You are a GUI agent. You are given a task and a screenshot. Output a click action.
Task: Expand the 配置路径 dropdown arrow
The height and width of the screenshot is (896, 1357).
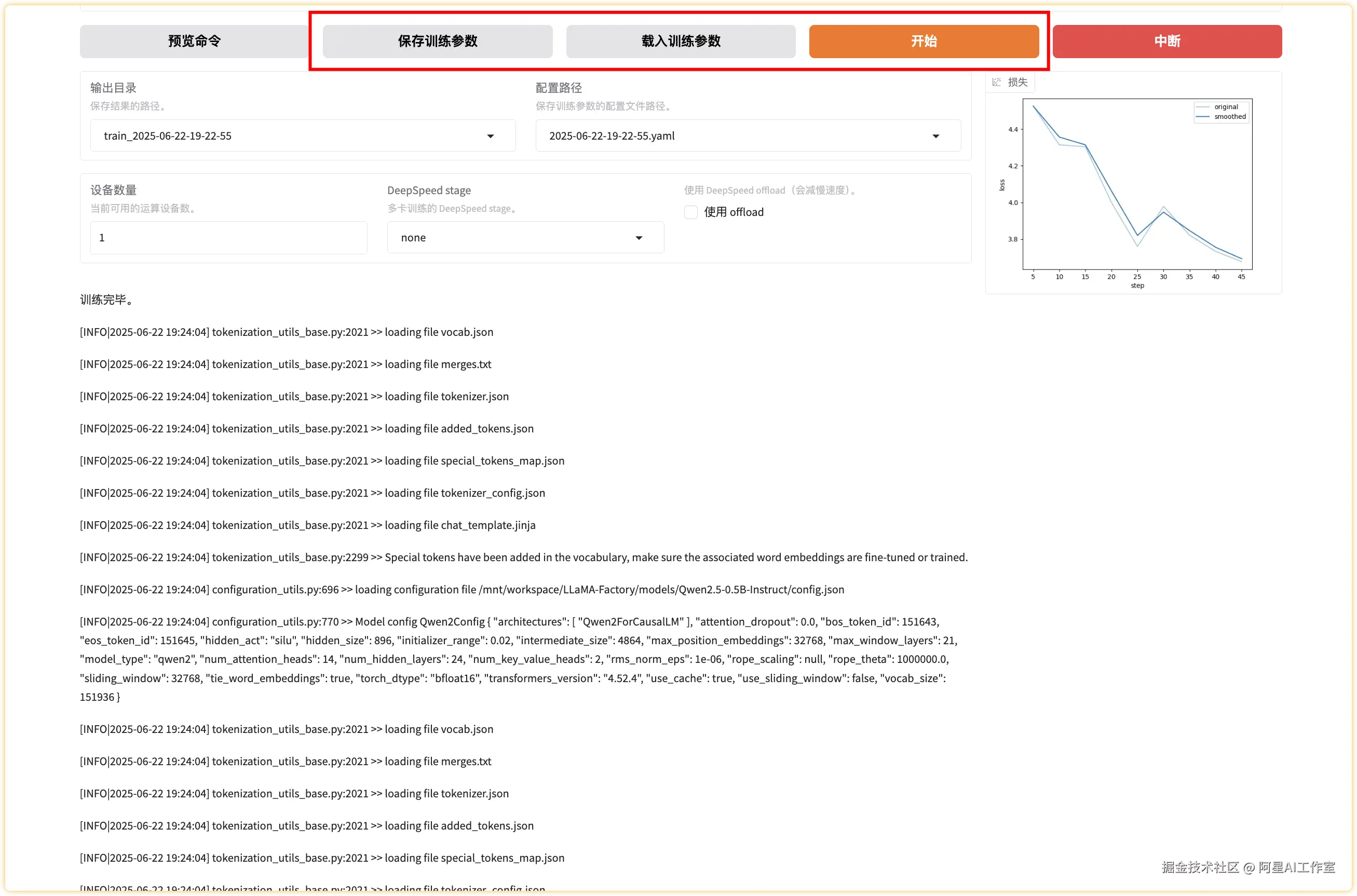coord(936,136)
